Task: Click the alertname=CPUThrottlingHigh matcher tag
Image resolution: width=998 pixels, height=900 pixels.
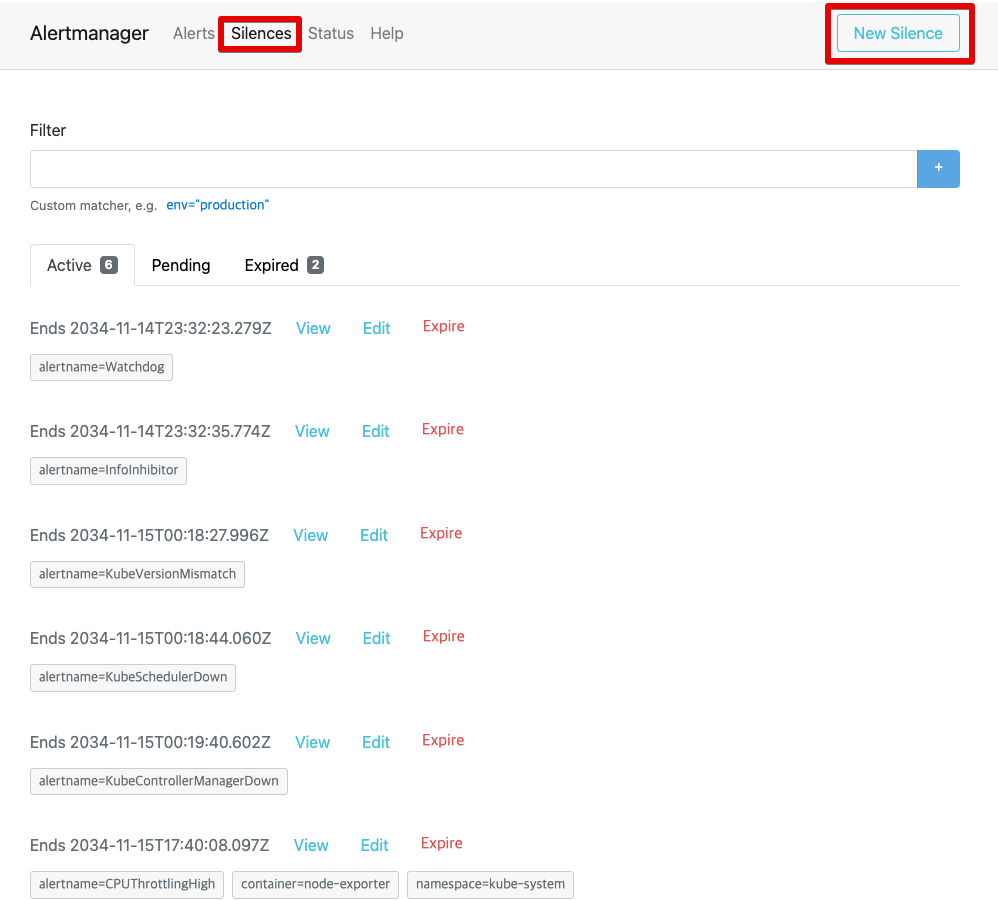Action: pyautogui.click(x=127, y=885)
